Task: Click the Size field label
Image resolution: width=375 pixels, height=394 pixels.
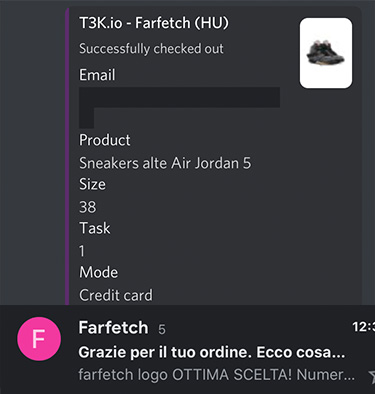Action: (x=92, y=184)
